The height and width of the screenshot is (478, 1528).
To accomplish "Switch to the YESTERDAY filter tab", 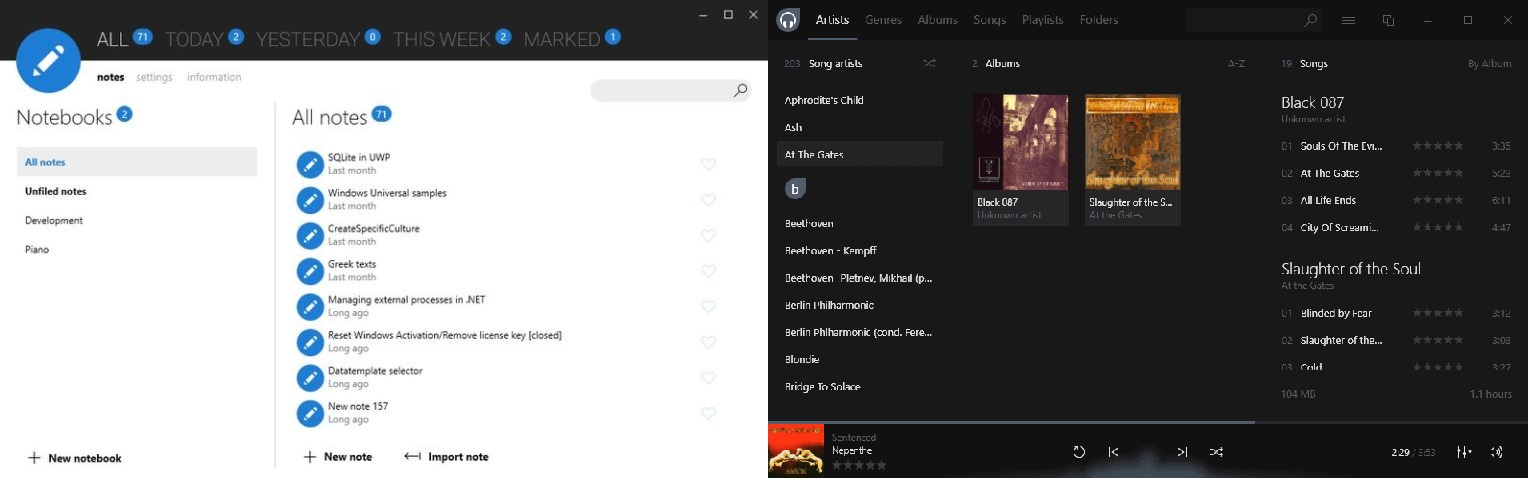I will (307, 39).
